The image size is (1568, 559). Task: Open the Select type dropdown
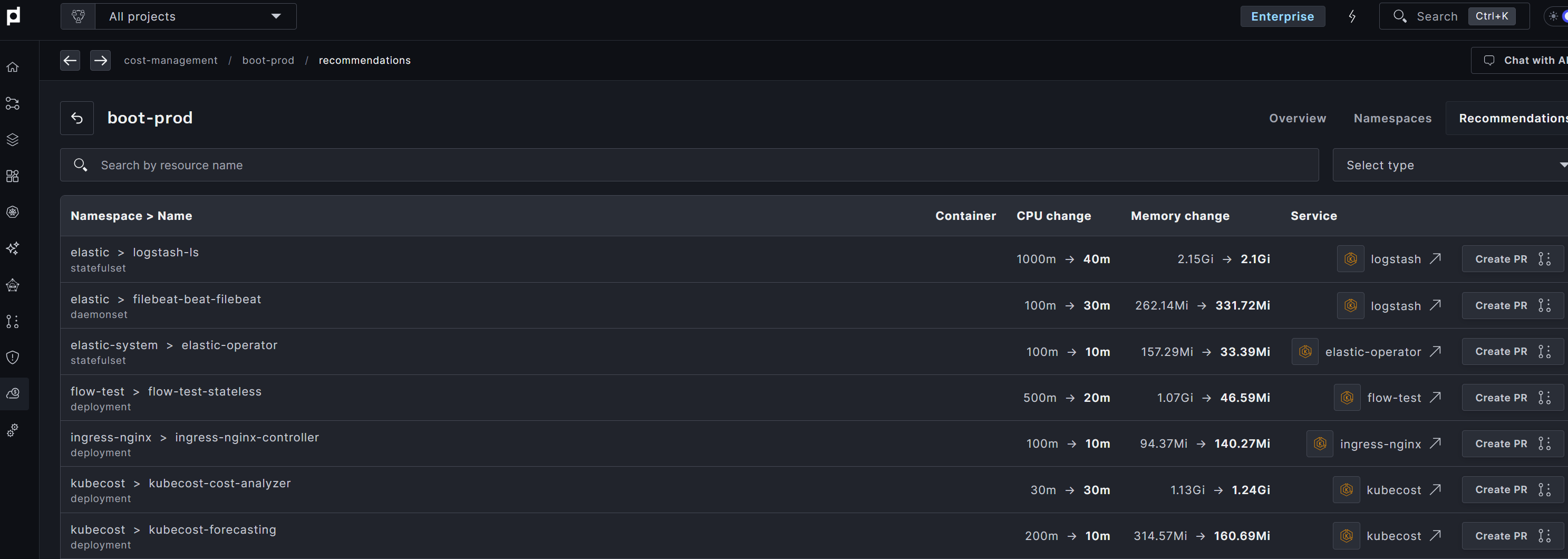[x=1450, y=165]
